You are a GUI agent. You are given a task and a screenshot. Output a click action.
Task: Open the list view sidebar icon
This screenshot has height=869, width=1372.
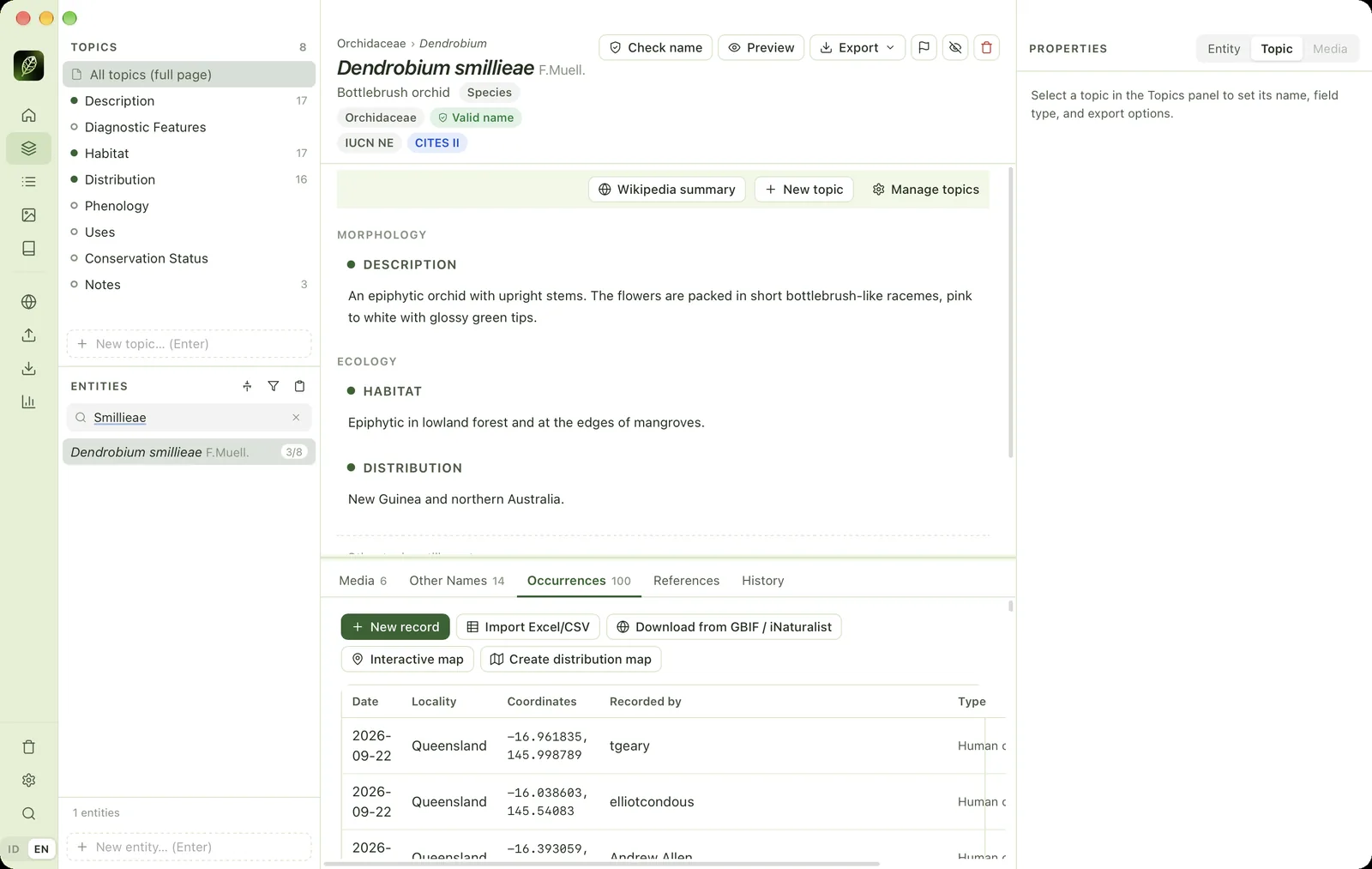click(x=28, y=182)
